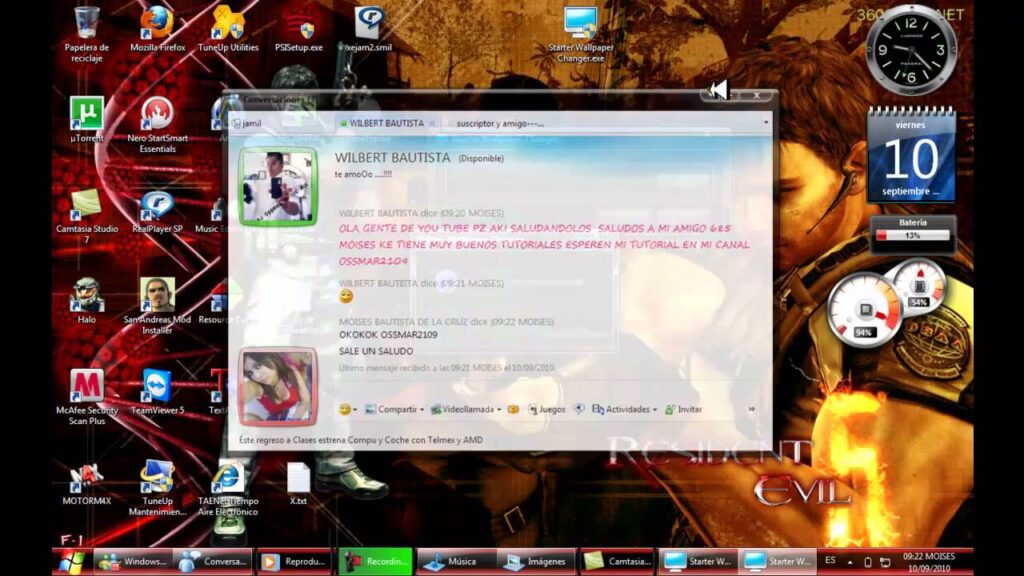1024x576 pixels.
Task: Send a wink using the wink icon
Action: pyautogui.click(x=513, y=409)
